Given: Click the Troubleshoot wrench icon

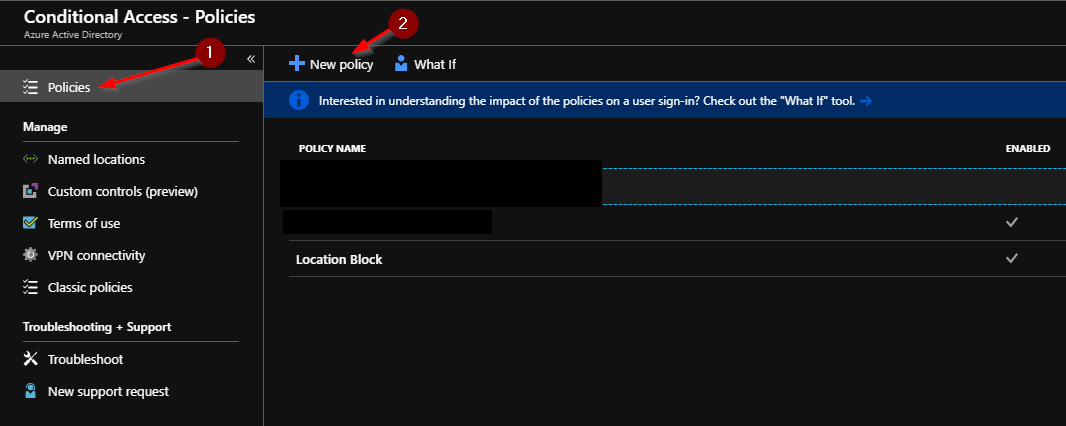Looking at the screenshot, I should (x=30, y=359).
